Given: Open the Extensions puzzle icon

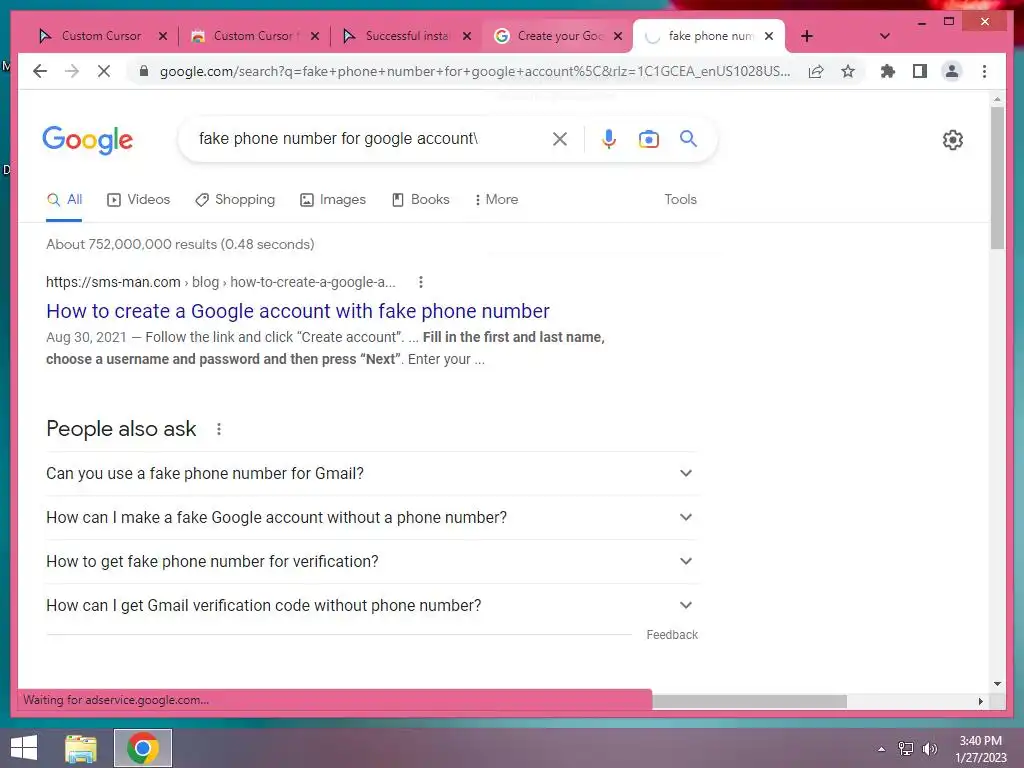Looking at the screenshot, I should pos(888,71).
